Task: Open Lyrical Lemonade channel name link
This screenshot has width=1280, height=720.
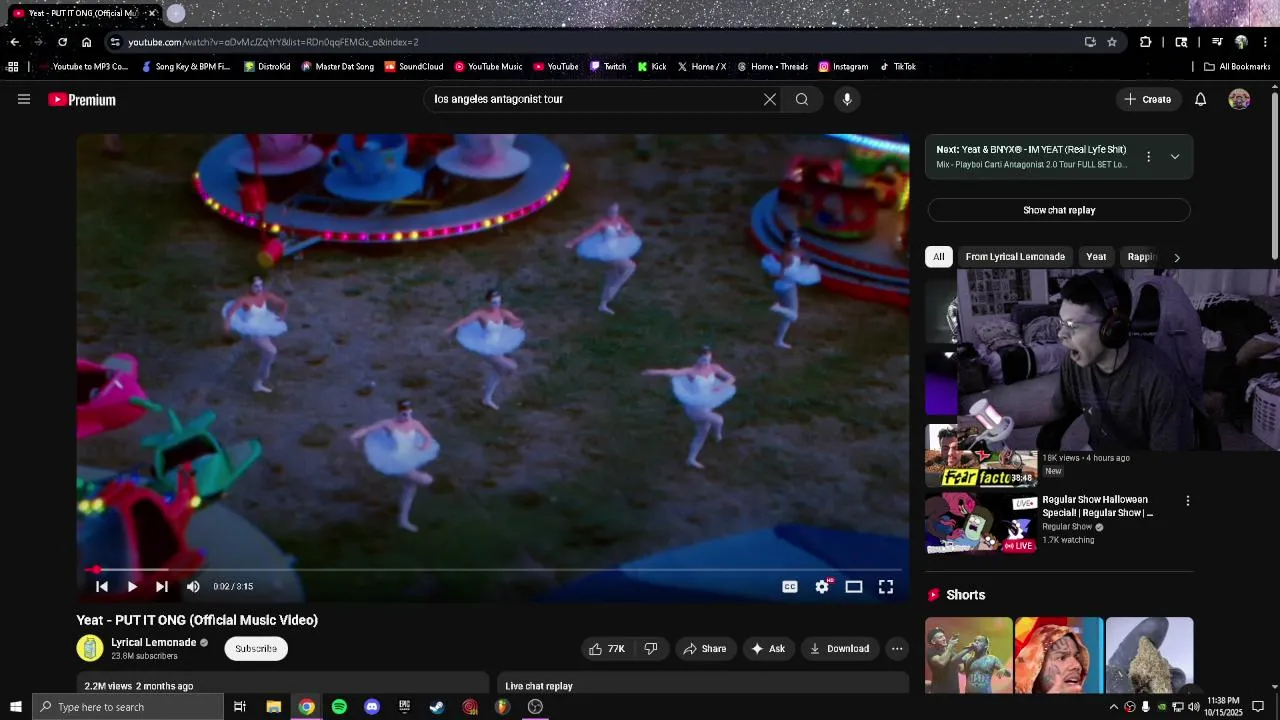Action: (x=154, y=642)
